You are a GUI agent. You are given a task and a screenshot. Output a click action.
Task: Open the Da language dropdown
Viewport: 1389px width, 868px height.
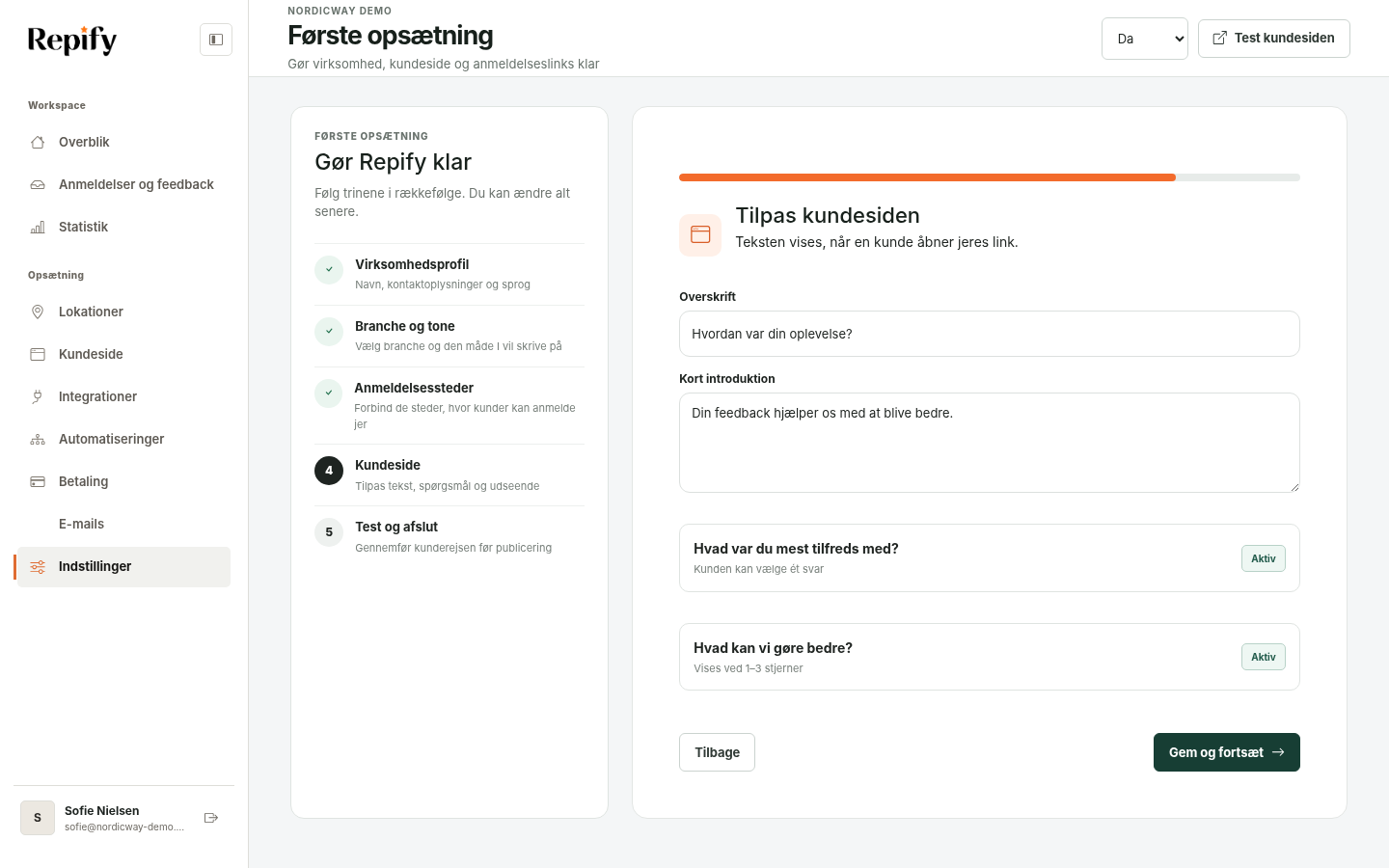1145,39
